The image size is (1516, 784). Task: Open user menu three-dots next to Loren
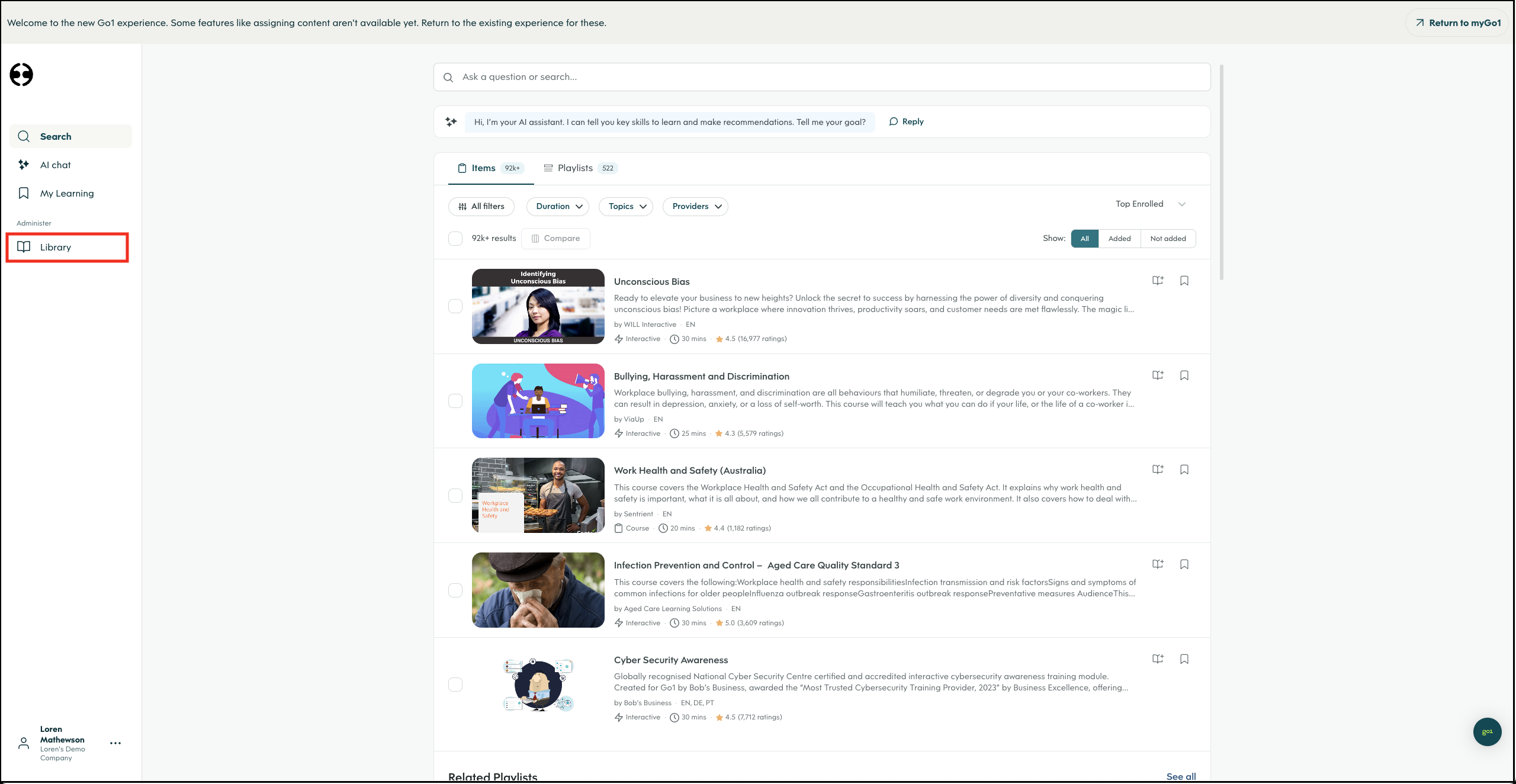tap(115, 743)
